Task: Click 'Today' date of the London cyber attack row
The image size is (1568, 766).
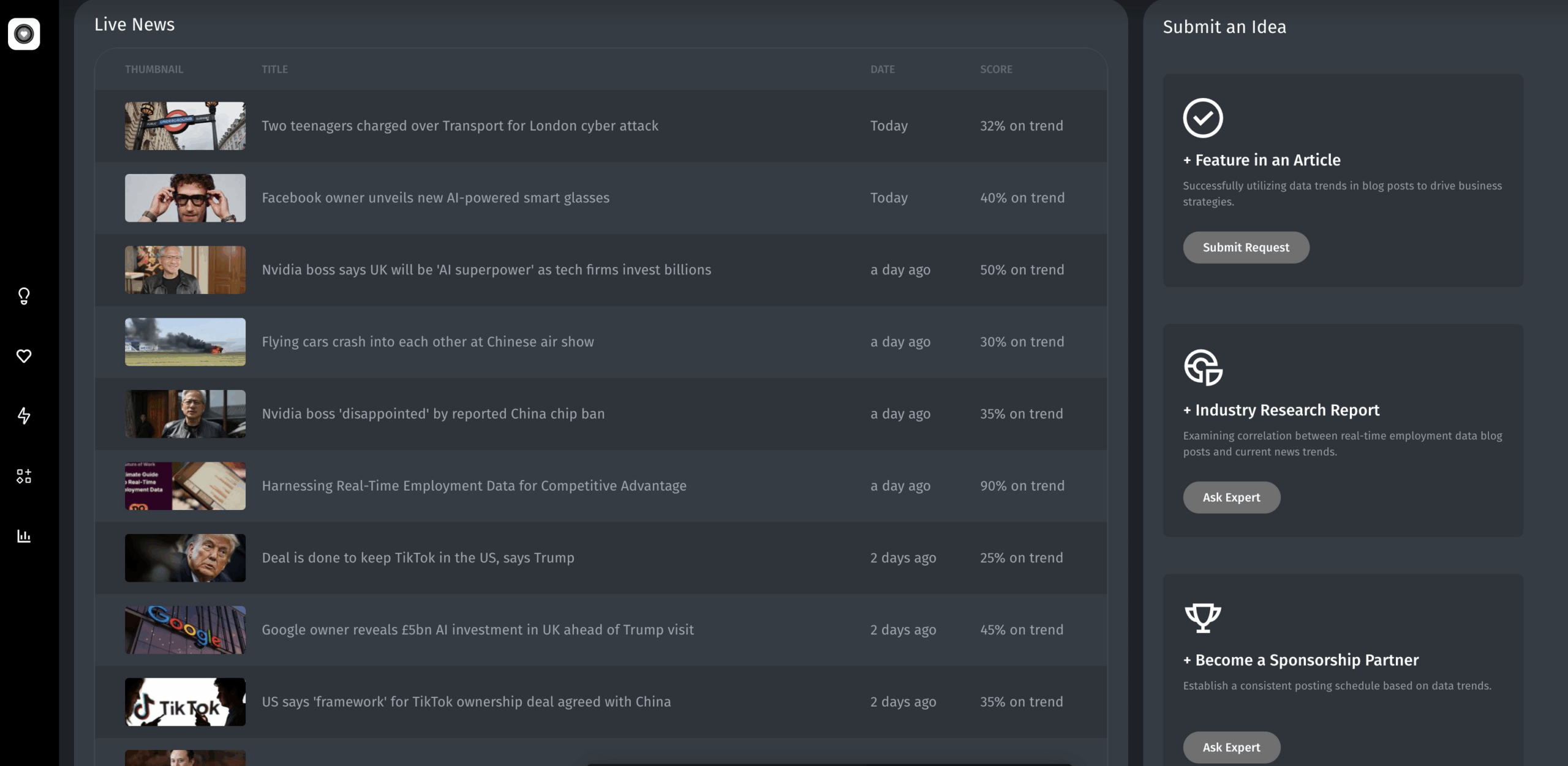Action: pos(889,126)
